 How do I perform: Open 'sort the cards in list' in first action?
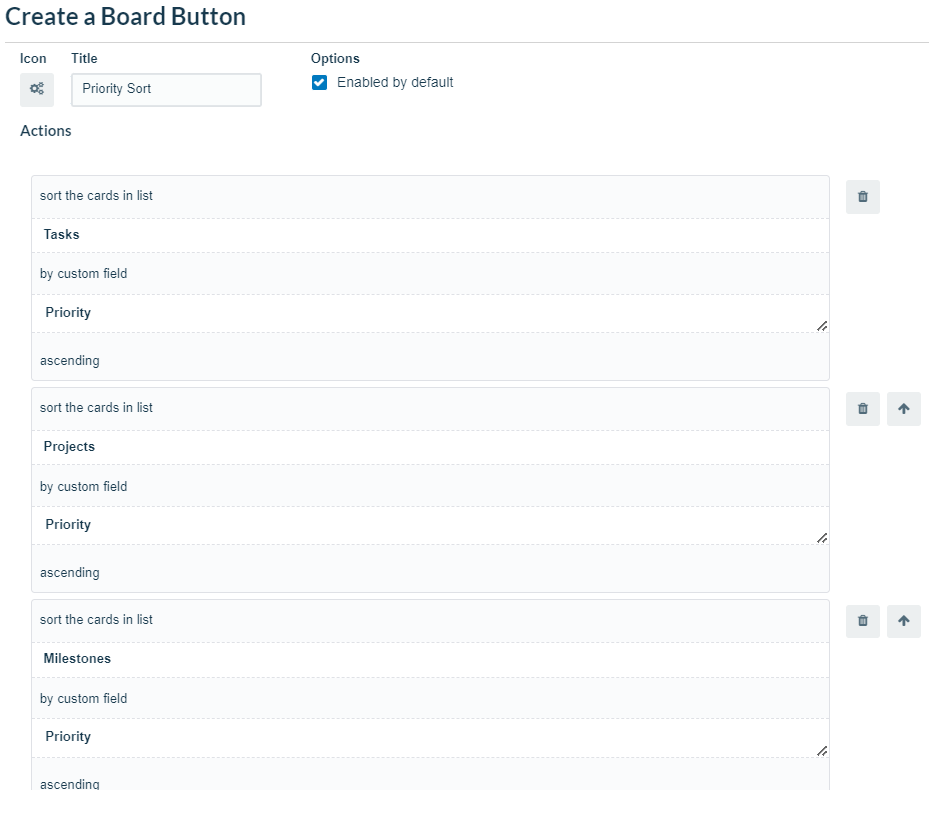point(430,196)
